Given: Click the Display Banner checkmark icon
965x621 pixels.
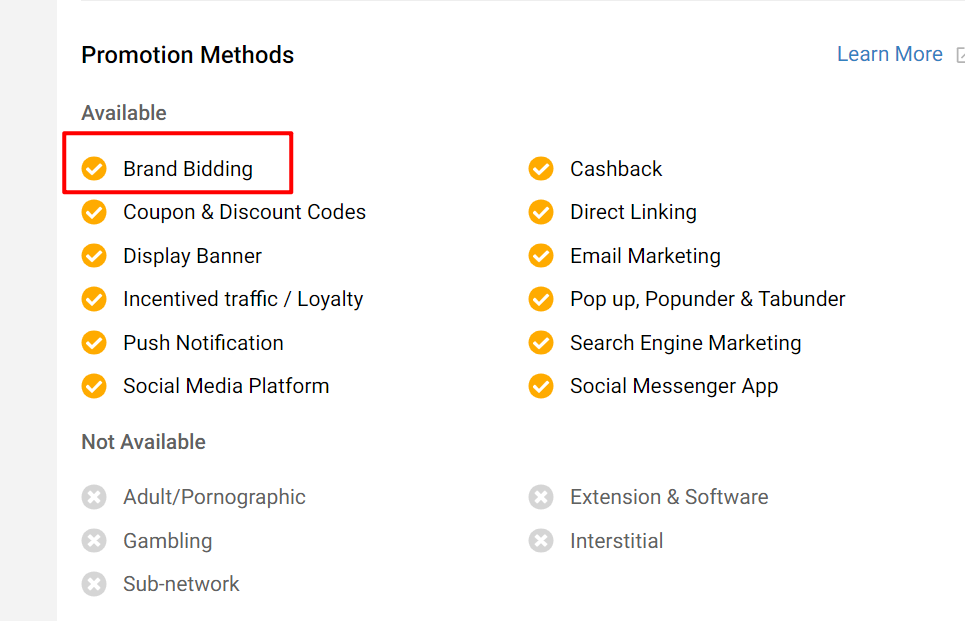Looking at the screenshot, I should (x=94, y=256).
